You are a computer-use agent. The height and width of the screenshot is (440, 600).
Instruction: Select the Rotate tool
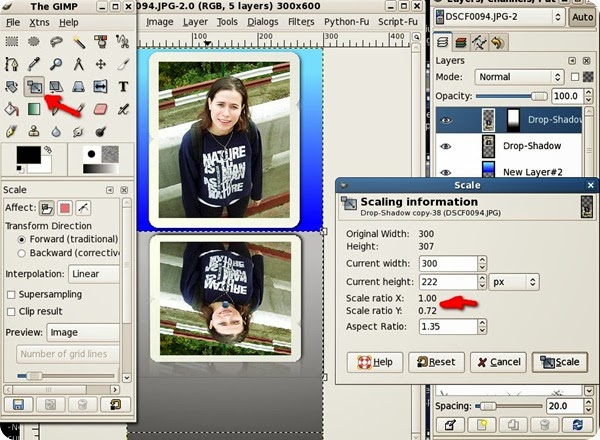click(11, 86)
